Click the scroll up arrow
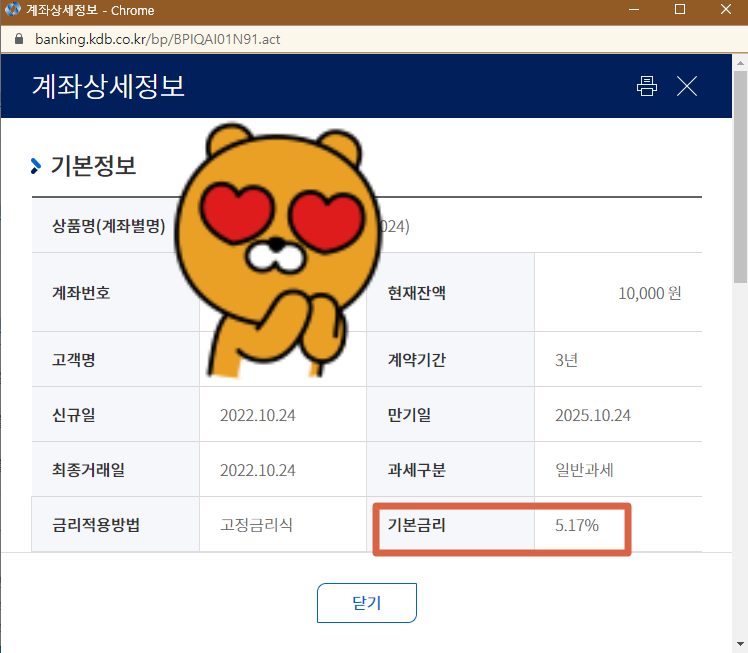This screenshot has height=653, width=748. tap(740, 63)
